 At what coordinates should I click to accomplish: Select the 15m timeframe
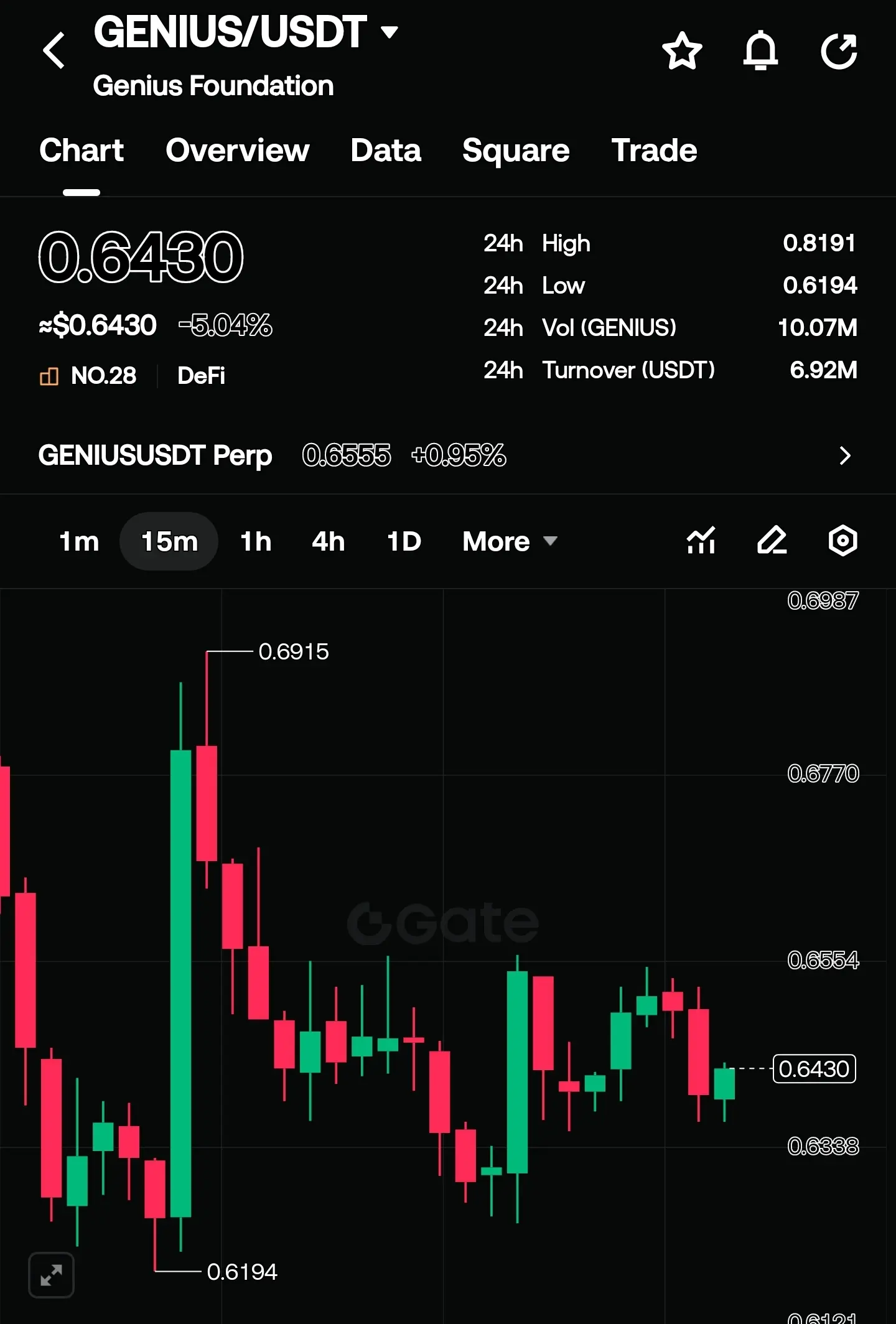[x=169, y=541]
